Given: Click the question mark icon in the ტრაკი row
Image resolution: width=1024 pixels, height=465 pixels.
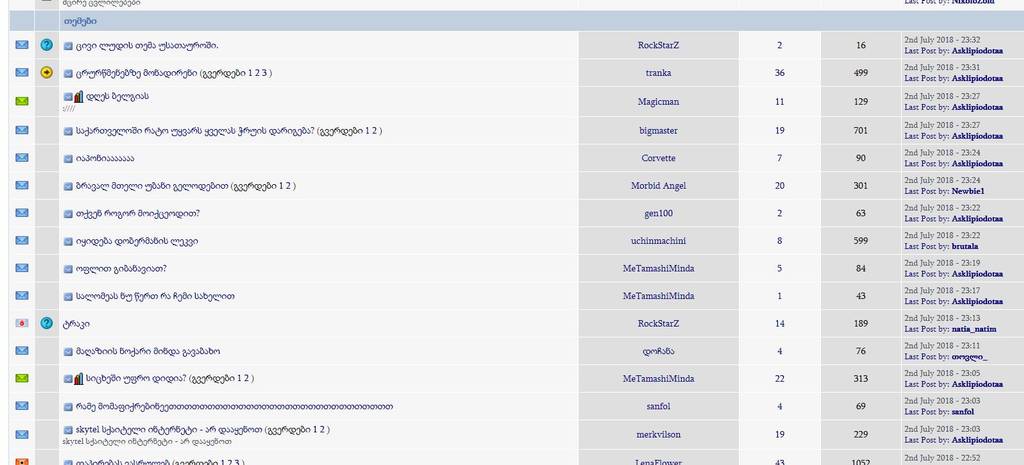Looking at the screenshot, I should pyautogui.click(x=46, y=323).
